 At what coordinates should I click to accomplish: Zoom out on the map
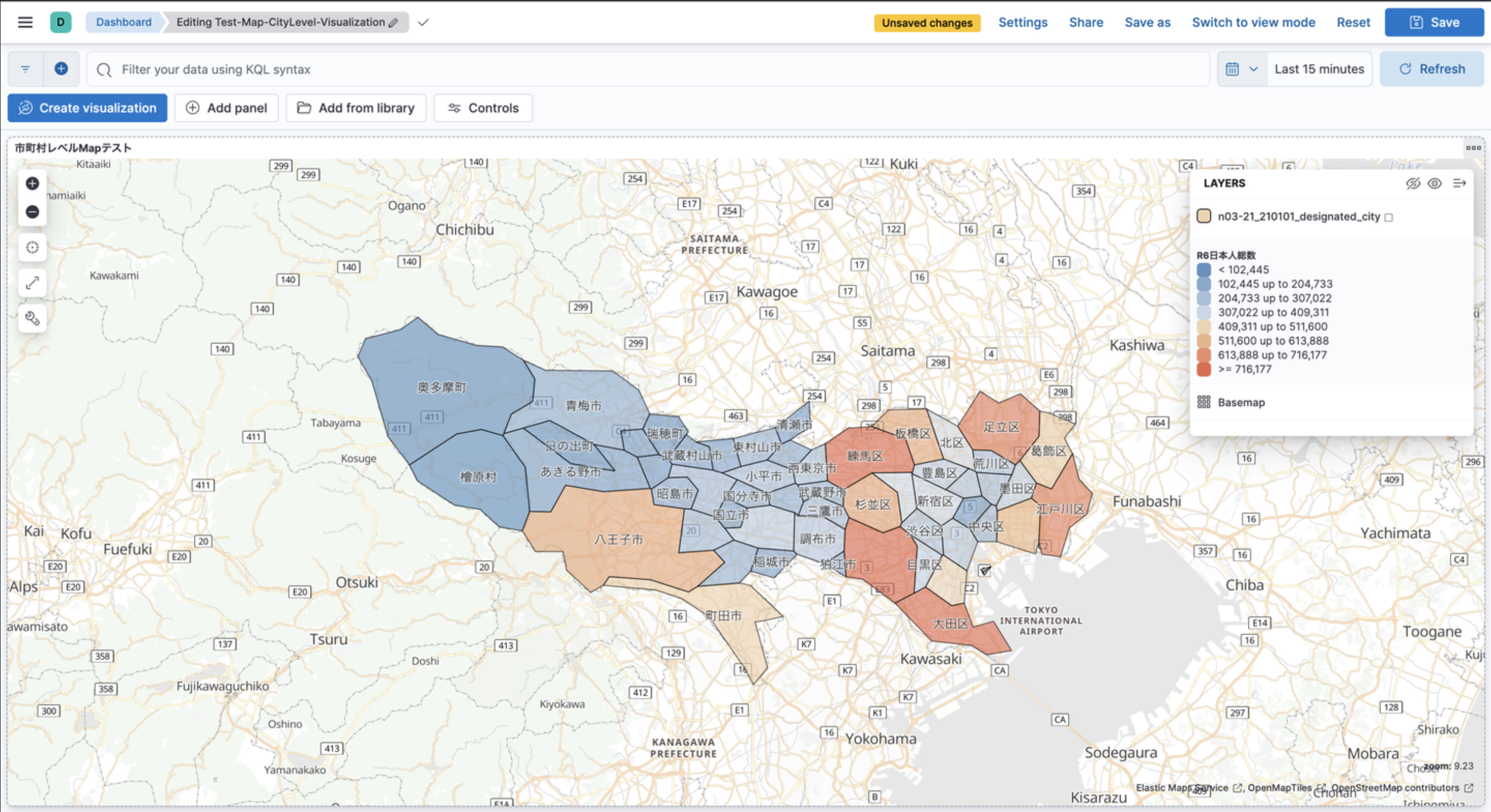click(x=32, y=212)
